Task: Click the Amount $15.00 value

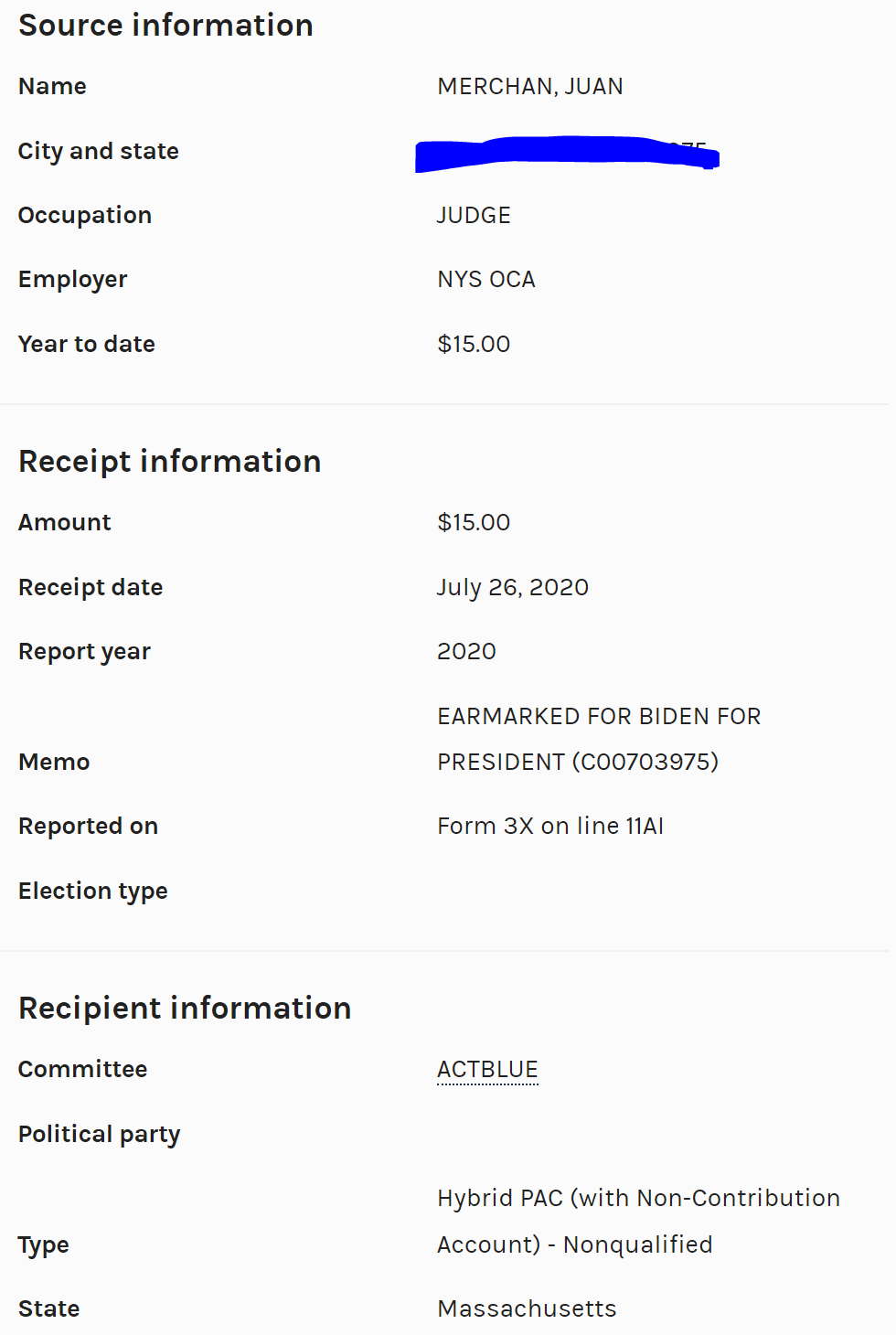Action: pos(474,523)
